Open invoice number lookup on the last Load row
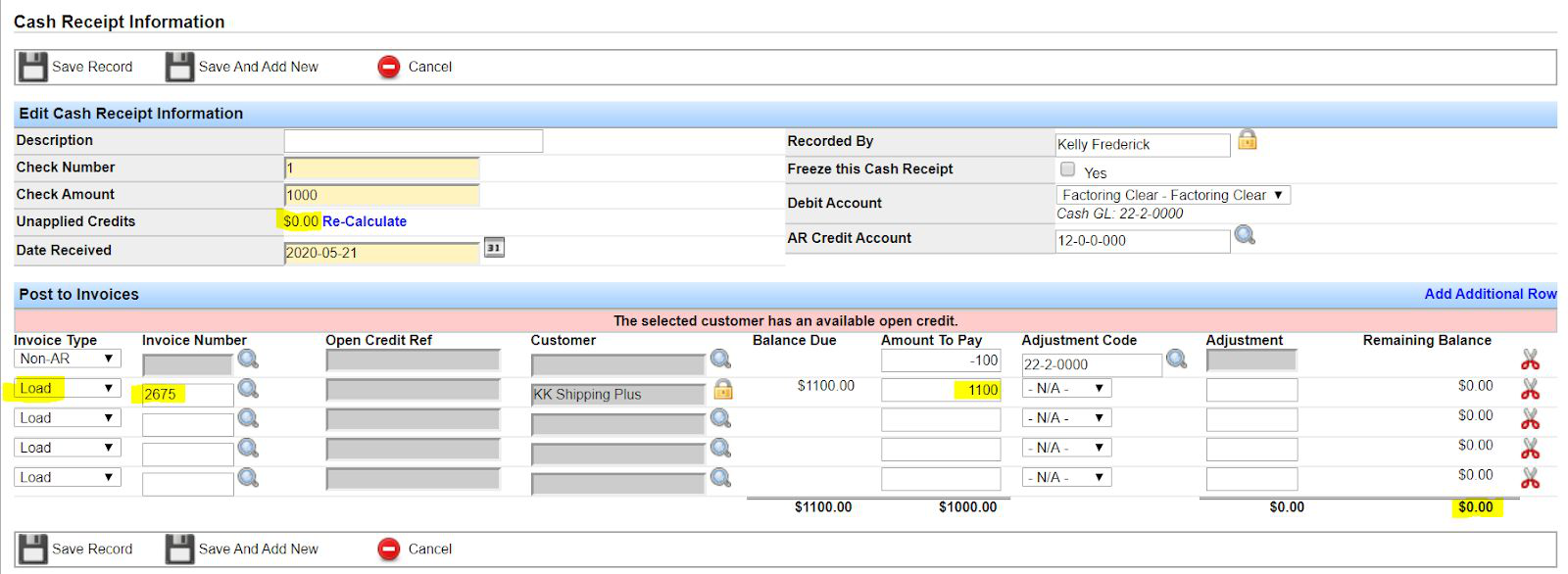Viewport: 1568px width, 574px height. 248,478
